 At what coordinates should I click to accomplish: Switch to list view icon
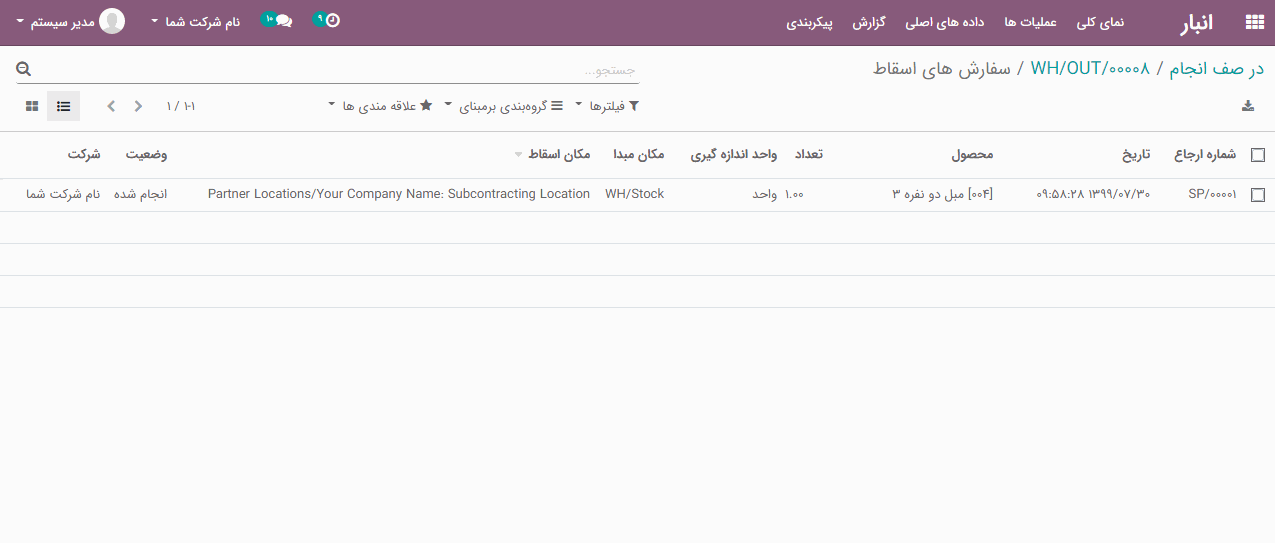(x=63, y=106)
